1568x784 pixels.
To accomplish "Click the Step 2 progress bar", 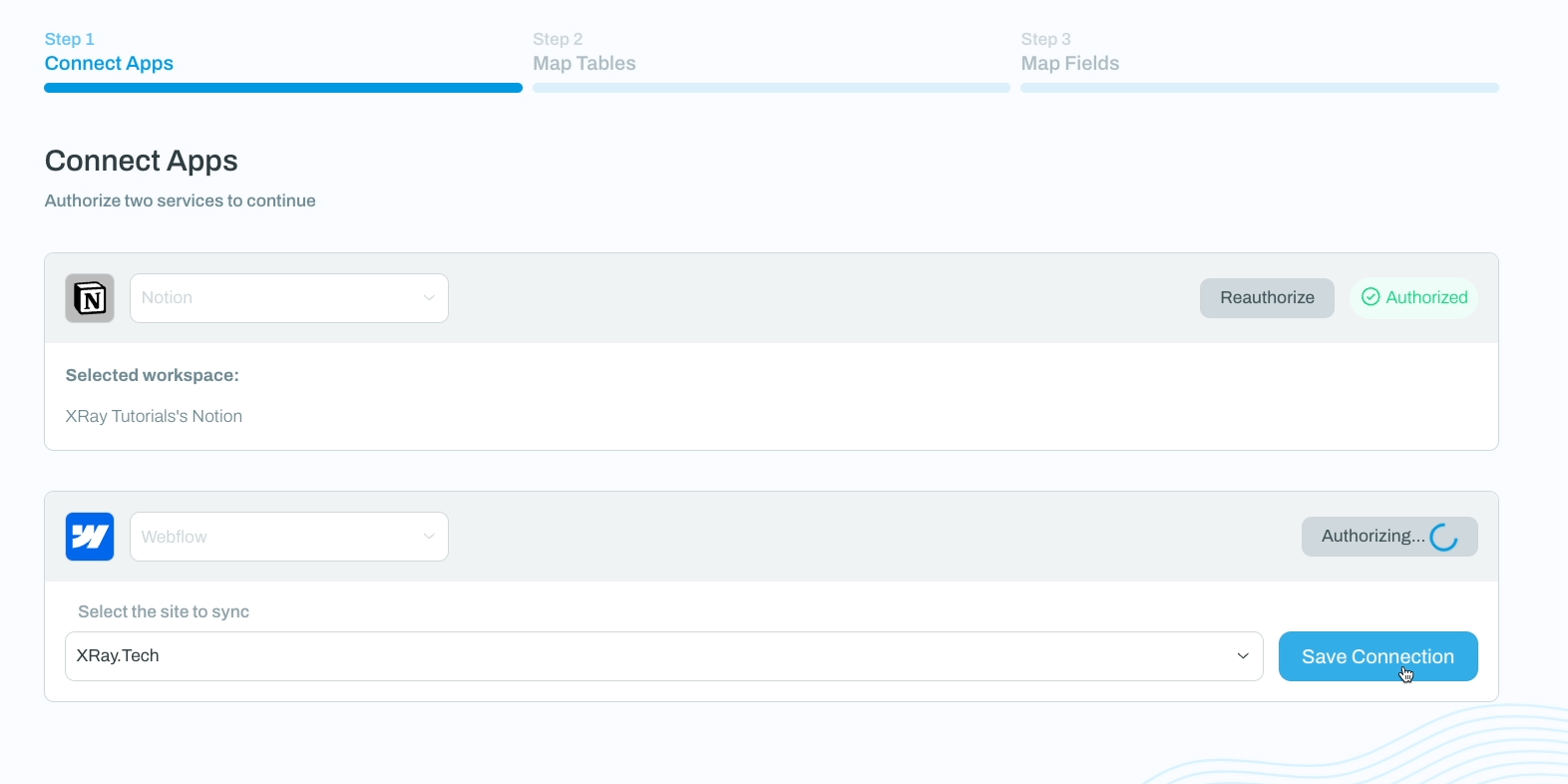I will coord(771,88).
